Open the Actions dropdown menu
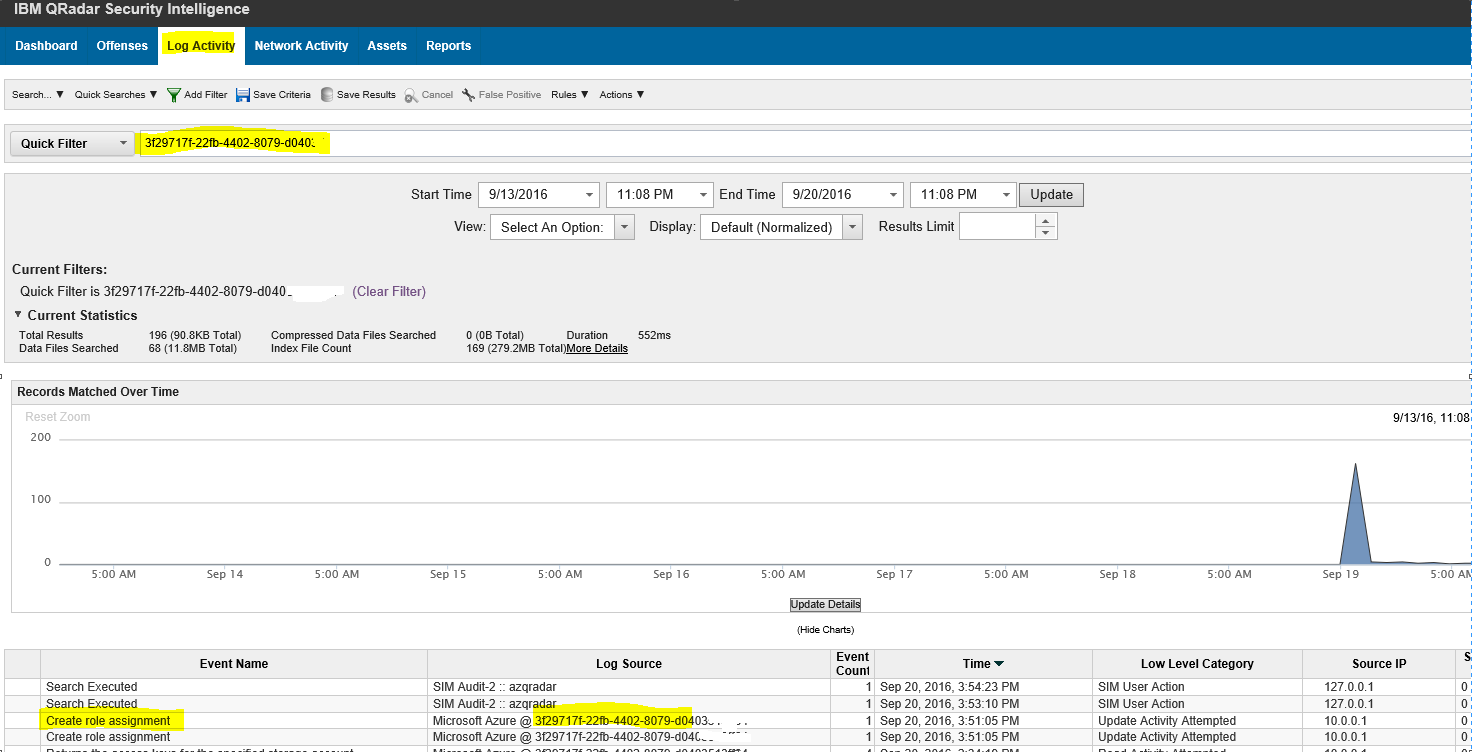1472x752 pixels. pyautogui.click(x=622, y=95)
